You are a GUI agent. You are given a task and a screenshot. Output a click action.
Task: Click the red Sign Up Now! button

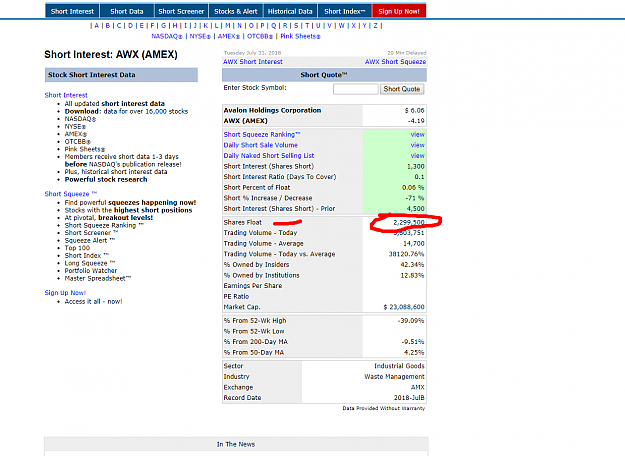pyautogui.click(x=399, y=11)
